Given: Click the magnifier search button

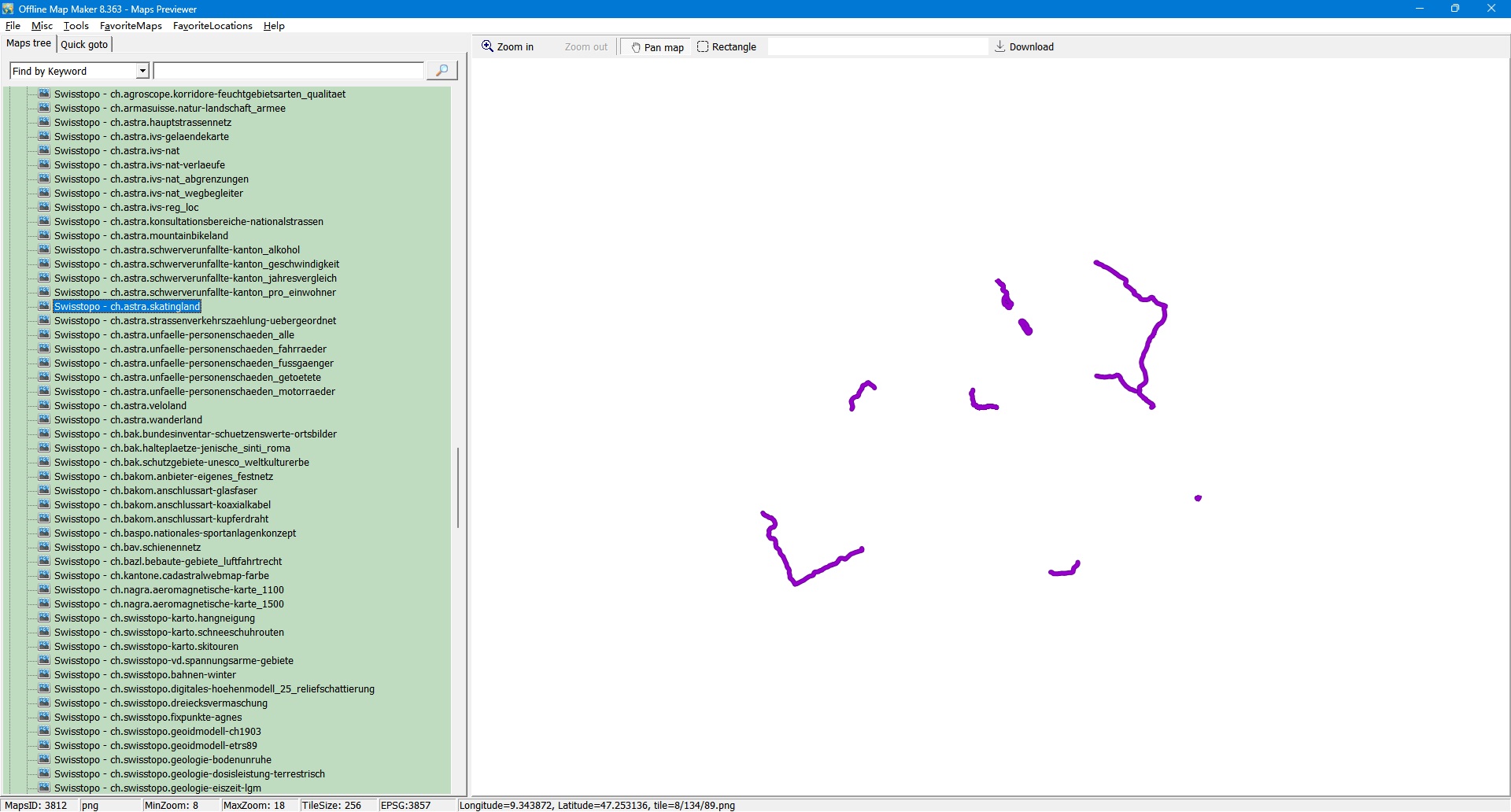Looking at the screenshot, I should tap(441, 71).
